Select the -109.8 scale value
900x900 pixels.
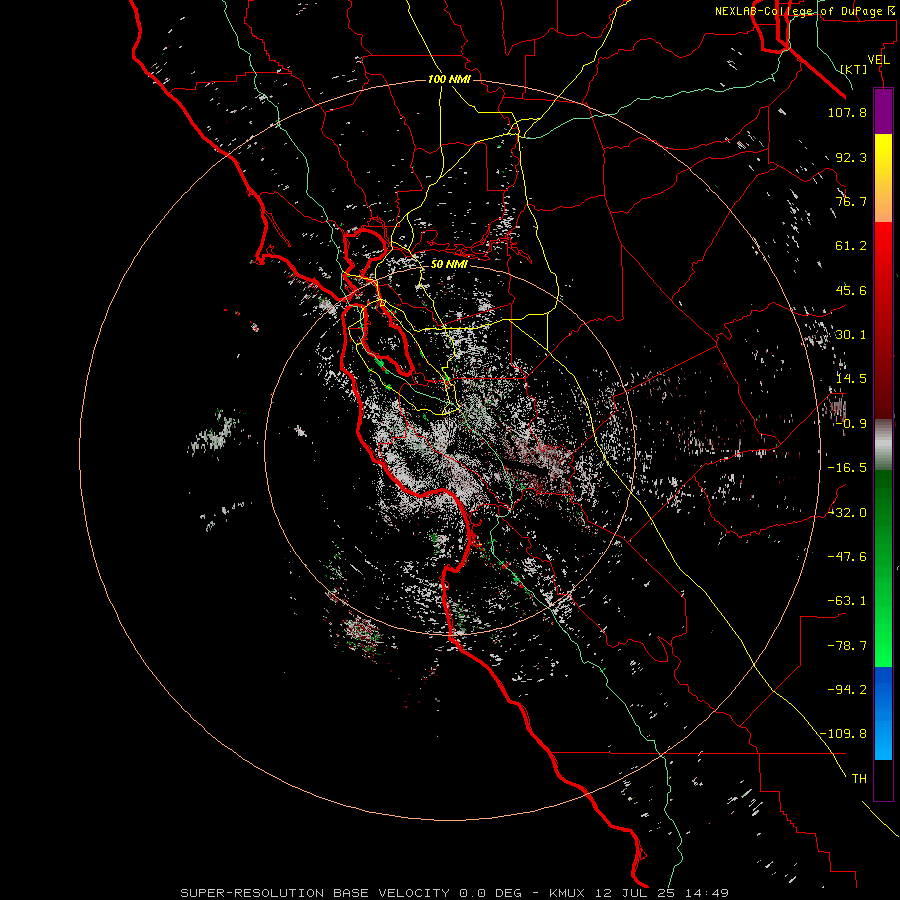click(x=843, y=734)
